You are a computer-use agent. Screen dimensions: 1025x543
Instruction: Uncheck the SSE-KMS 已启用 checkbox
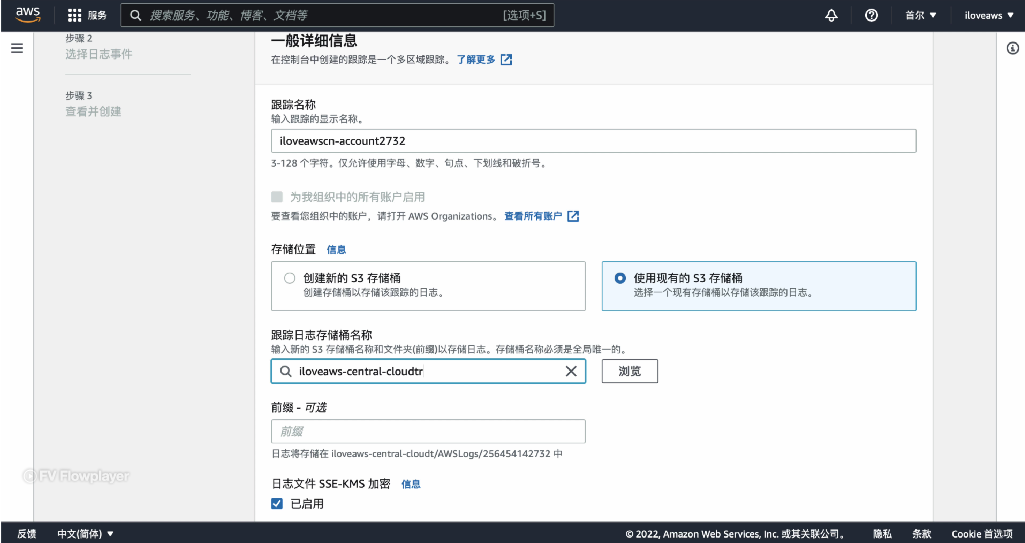[277, 504]
